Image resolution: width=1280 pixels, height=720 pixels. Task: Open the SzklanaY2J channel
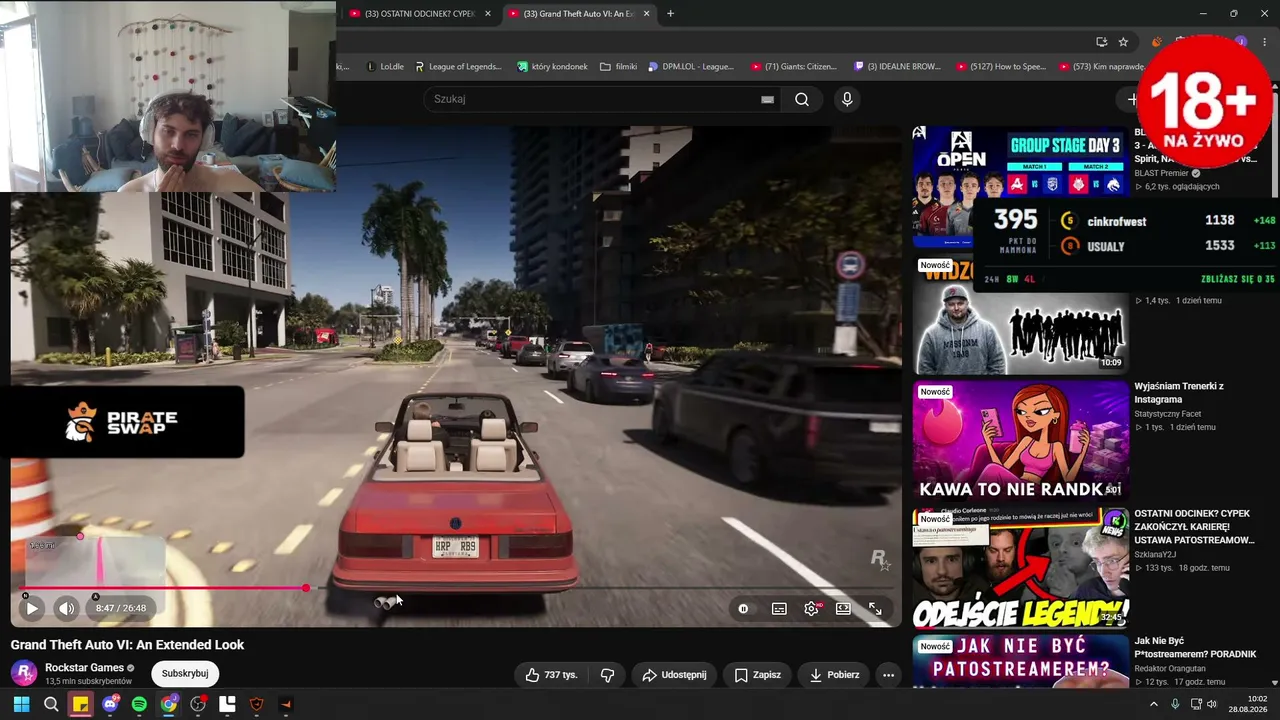tap(1155, 555)
